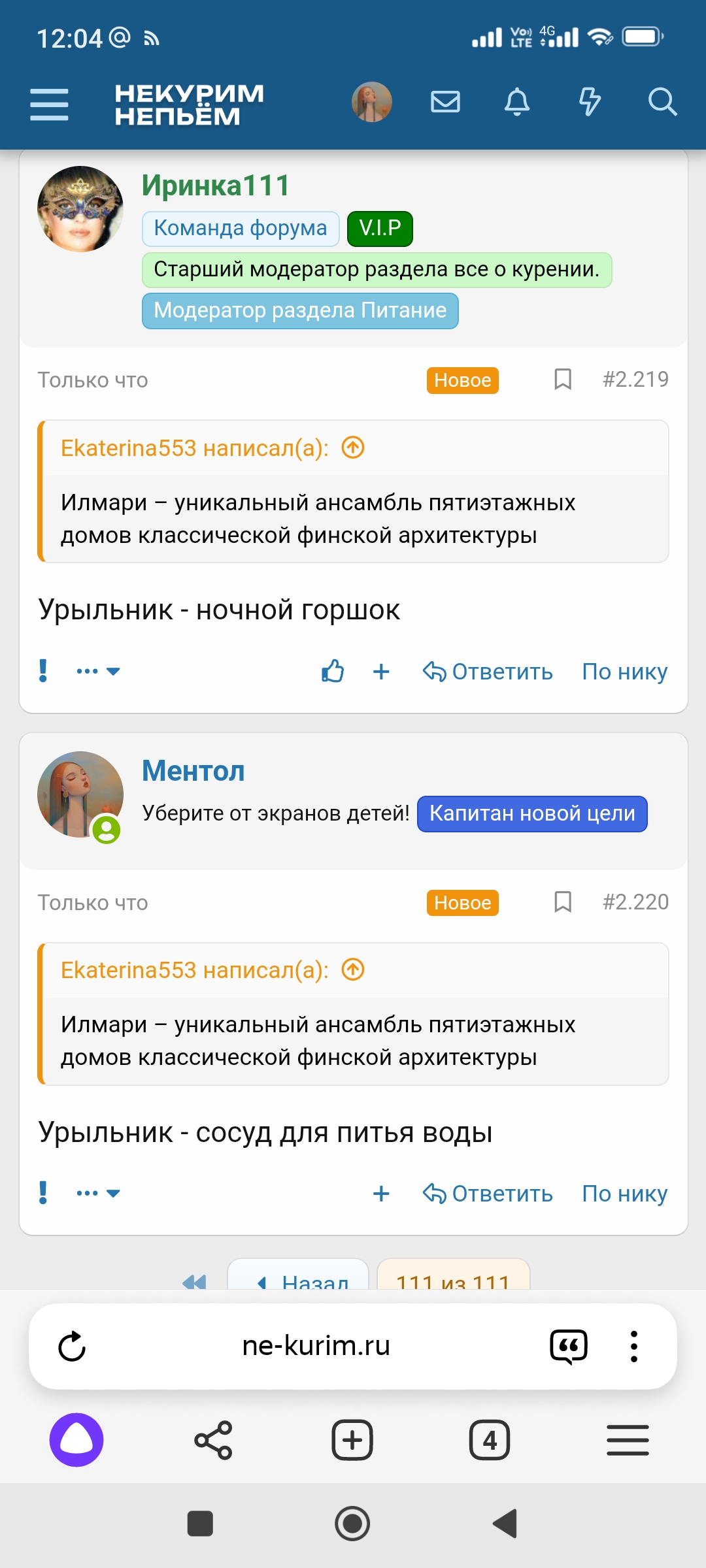The image size is (706, 1568).
Task: Expand the options menu under post #2.219
Action: (97, 670)
